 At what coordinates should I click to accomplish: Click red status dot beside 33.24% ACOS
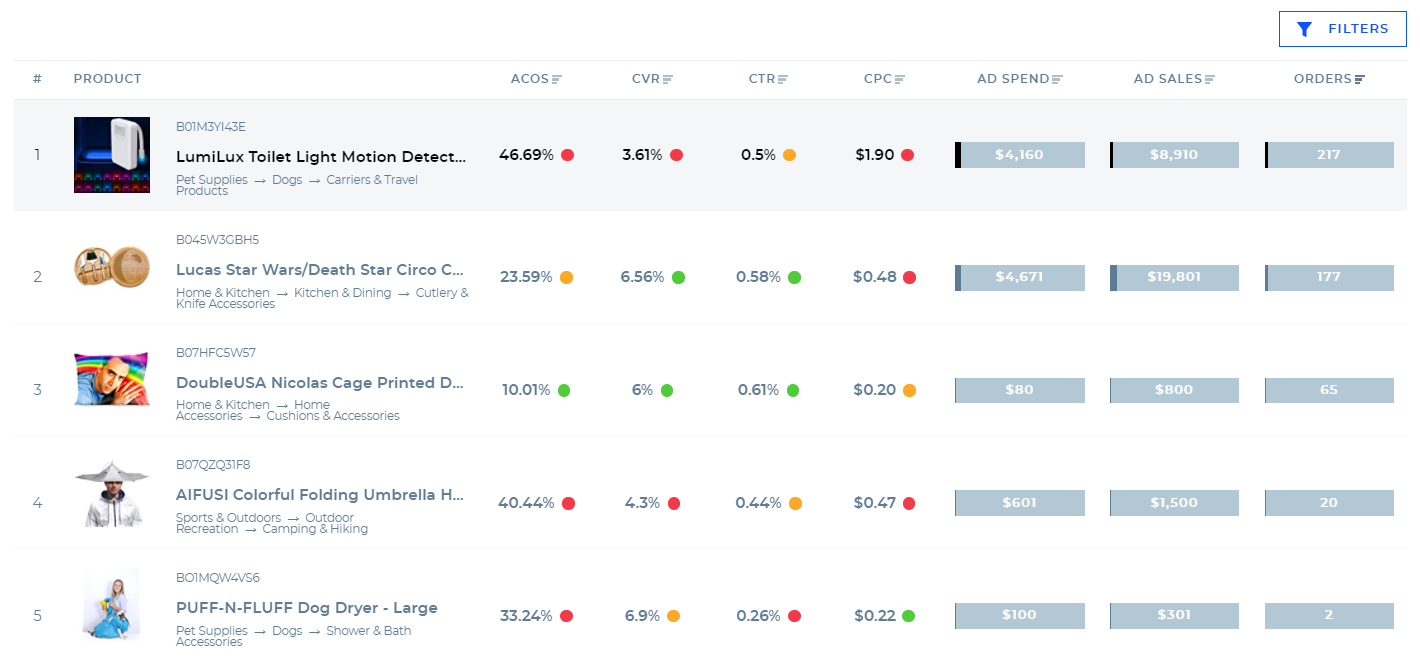click(566, 616)
